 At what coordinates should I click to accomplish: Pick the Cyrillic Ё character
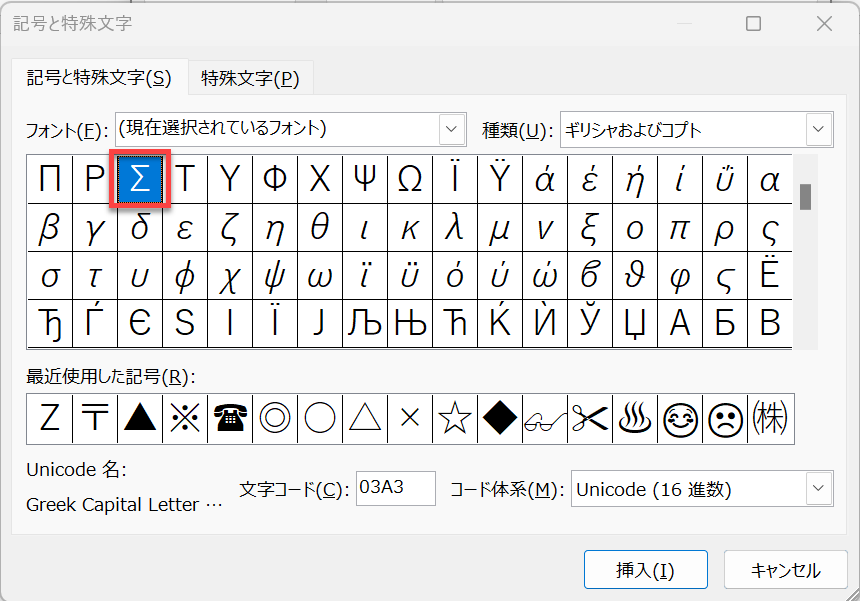[770, 275]
